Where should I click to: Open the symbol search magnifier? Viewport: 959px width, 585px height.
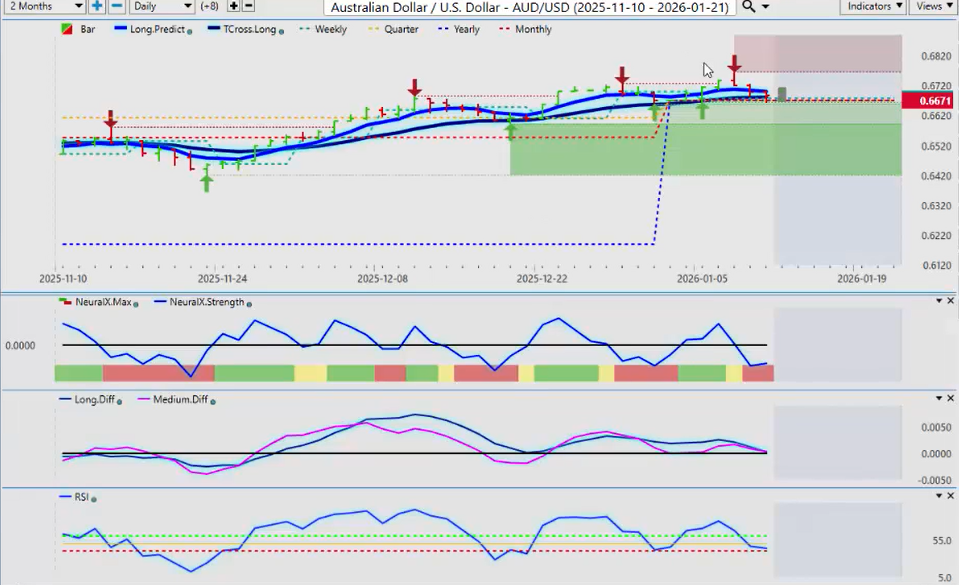[x=749, y=7]
